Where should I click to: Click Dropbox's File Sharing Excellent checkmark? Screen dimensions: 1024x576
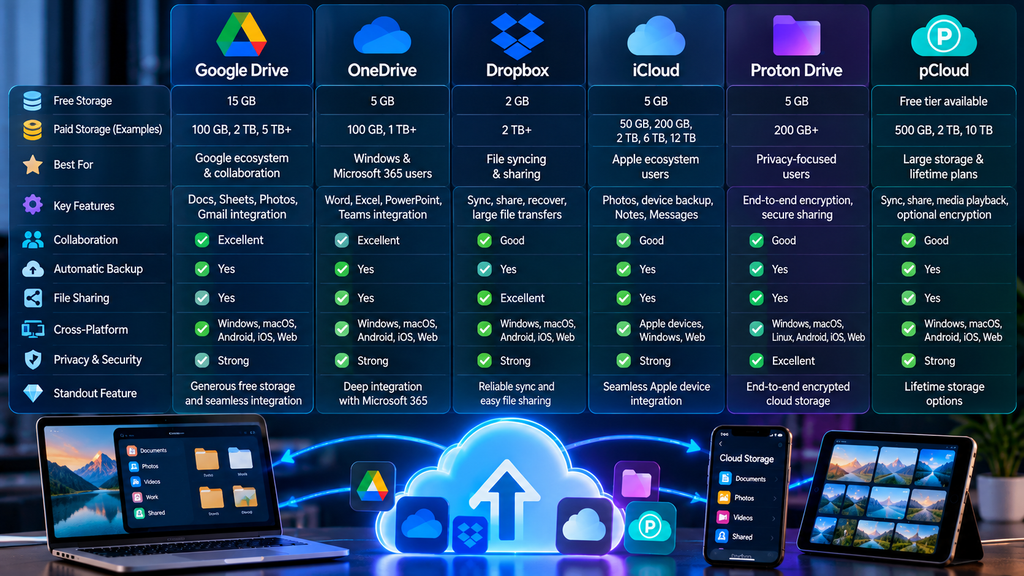(485, 298)
